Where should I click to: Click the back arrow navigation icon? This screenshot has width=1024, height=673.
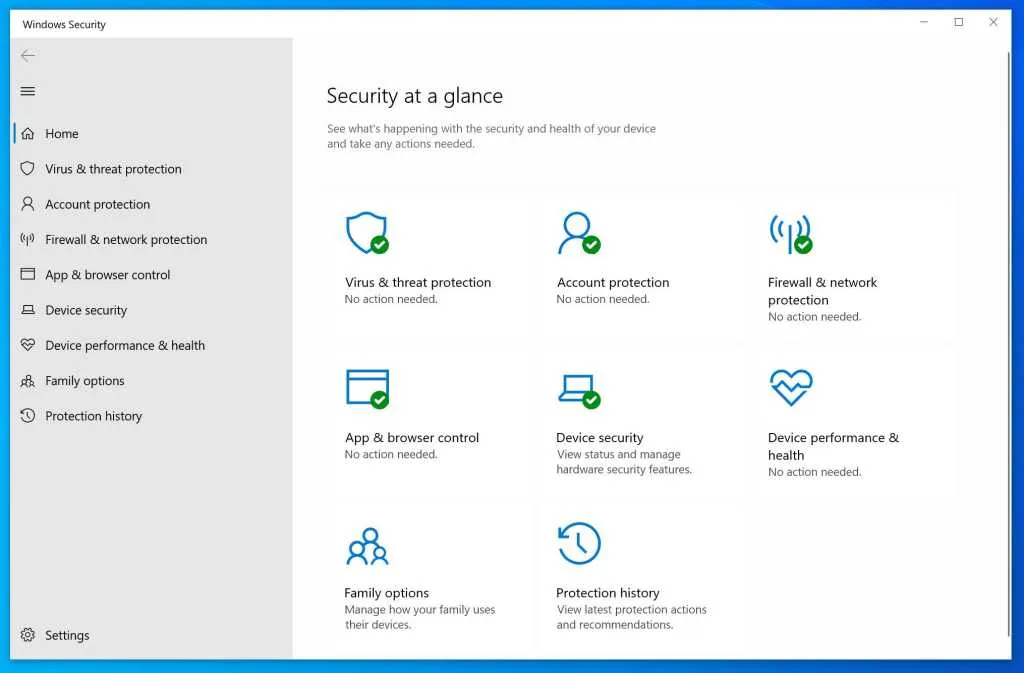[x=27, y=56]
